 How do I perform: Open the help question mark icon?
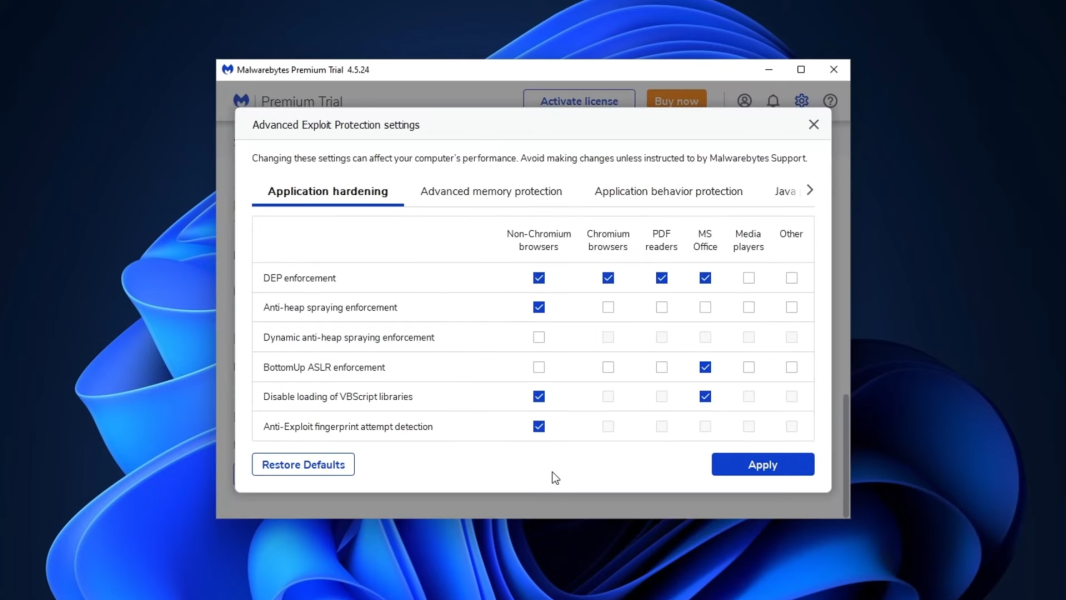830,101
